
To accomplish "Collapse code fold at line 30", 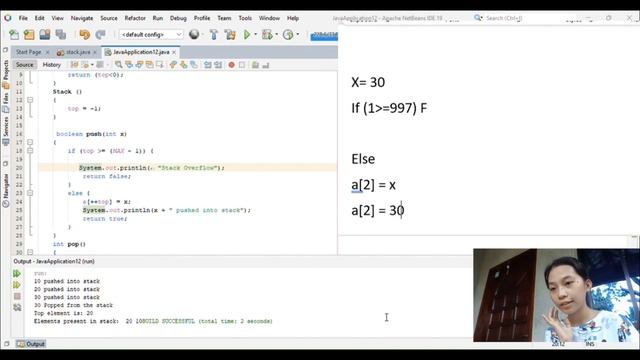I will 30,252.
